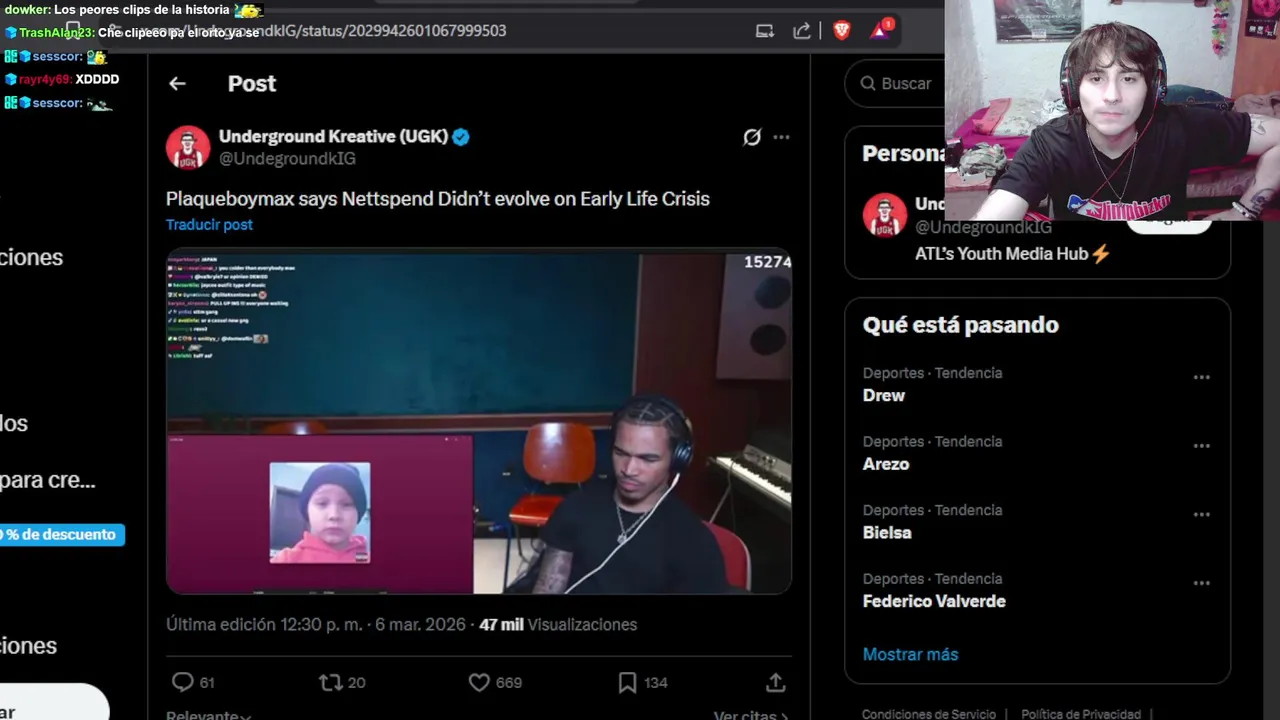Open Ver citas link
Viewport: 1280px width, 720px height.
coord(750,714)
